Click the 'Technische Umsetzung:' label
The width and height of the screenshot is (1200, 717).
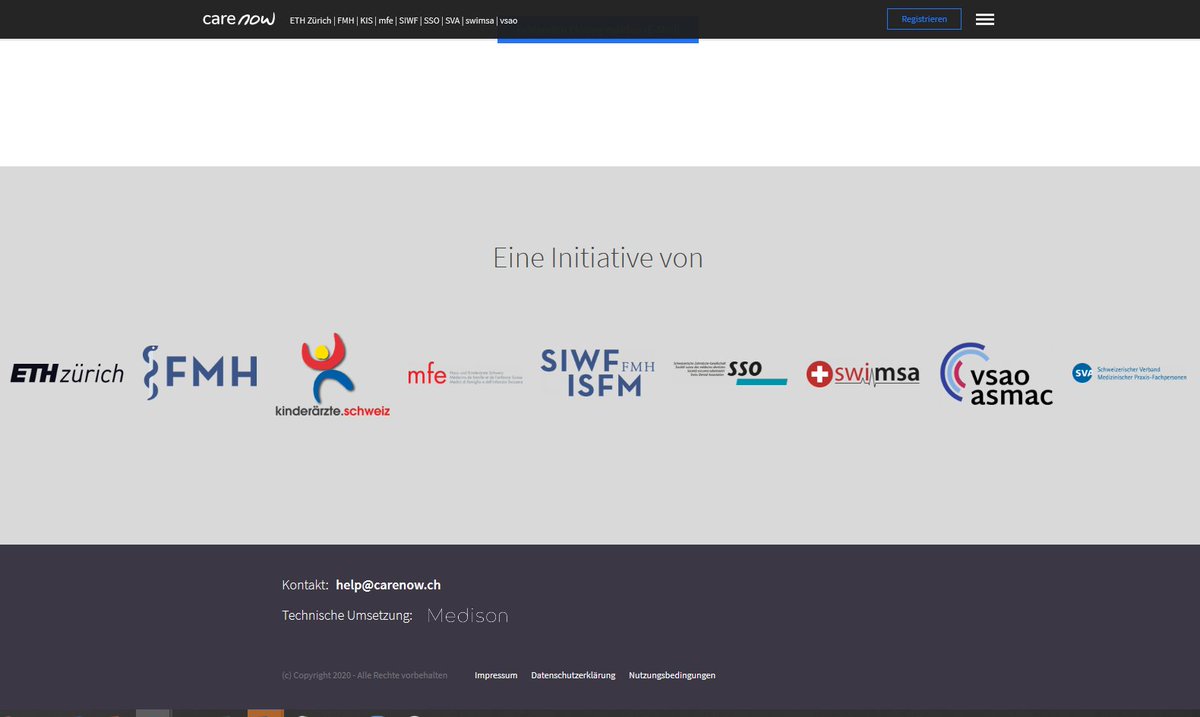(347, 616)
